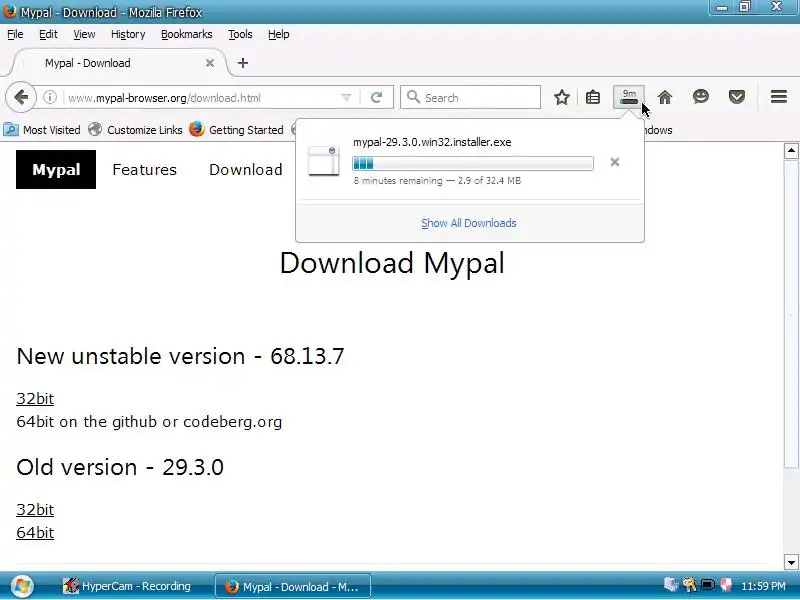Click scrollbar down arrow

coord(791,562)
